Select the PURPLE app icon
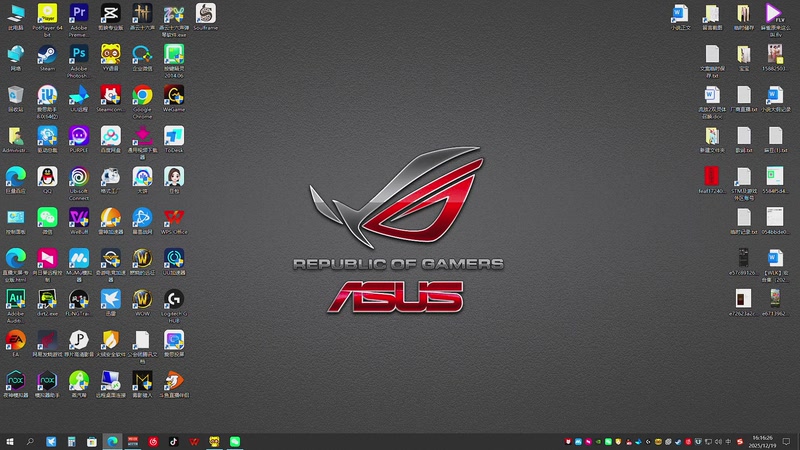Image resolution: width=800 pixels, height=450 pixels. pyautogui.click(x=79, y=139)
